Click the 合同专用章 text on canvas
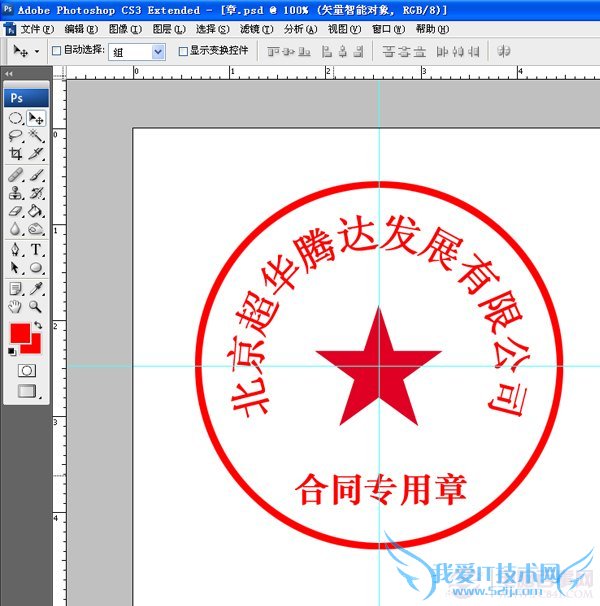The image size is (600, 606). click(381, 490)
